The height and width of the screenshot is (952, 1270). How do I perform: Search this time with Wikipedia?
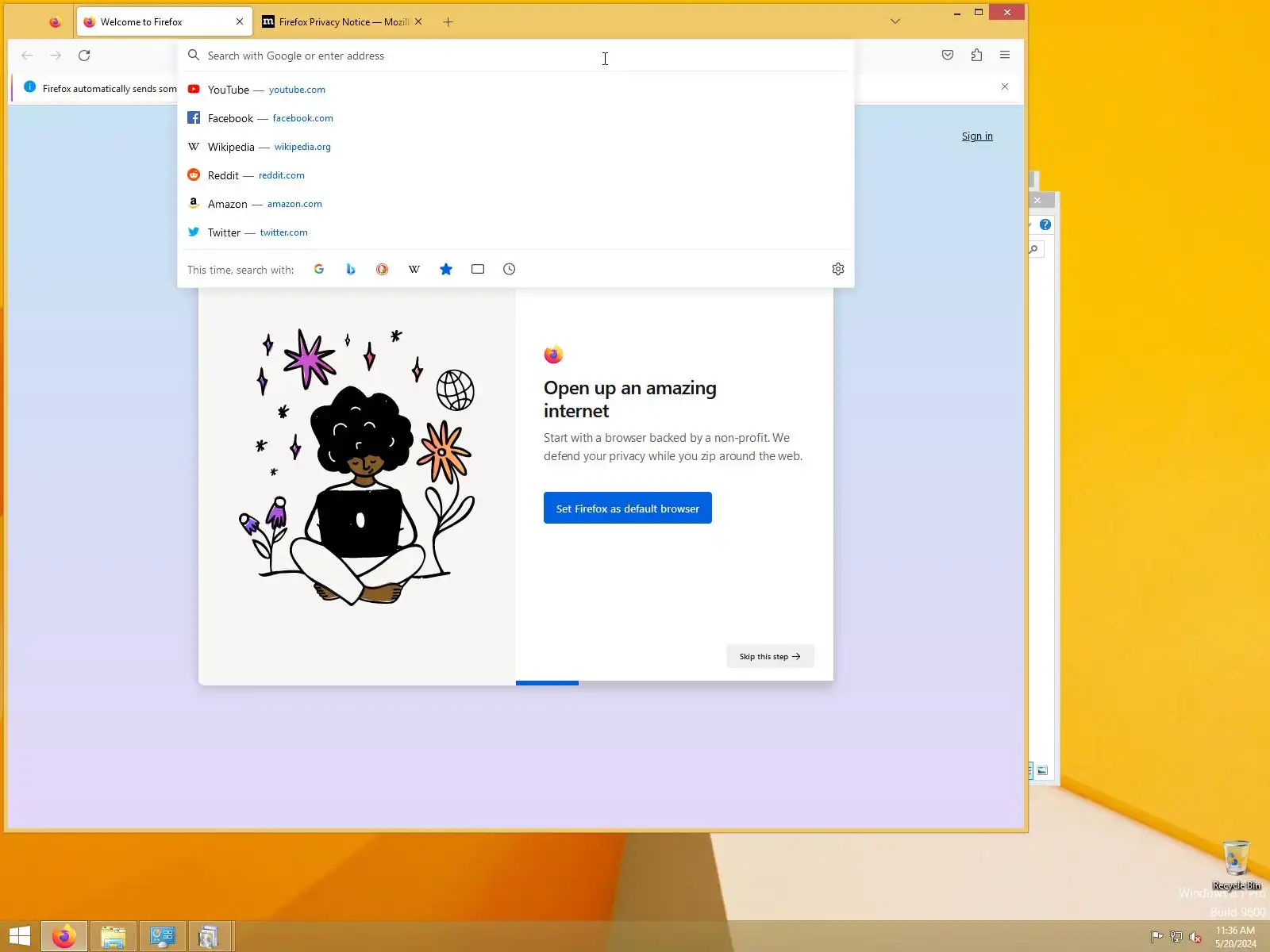point(414,269)
